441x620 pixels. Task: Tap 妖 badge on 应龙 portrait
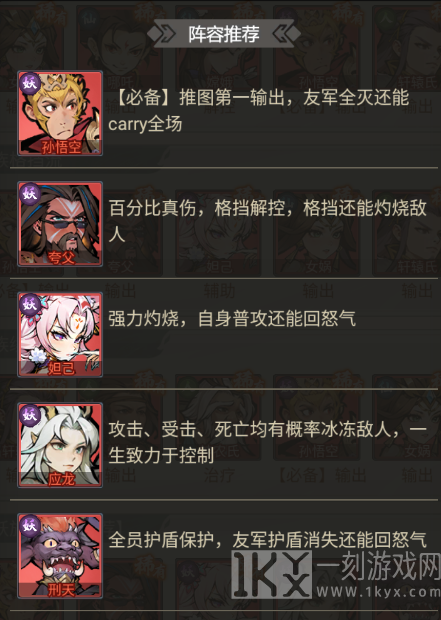30,416
